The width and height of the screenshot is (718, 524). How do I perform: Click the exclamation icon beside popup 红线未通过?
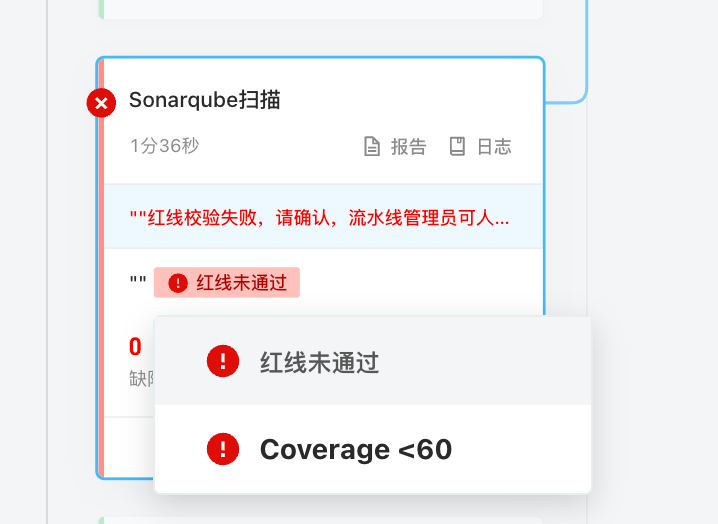pos(223,361)
